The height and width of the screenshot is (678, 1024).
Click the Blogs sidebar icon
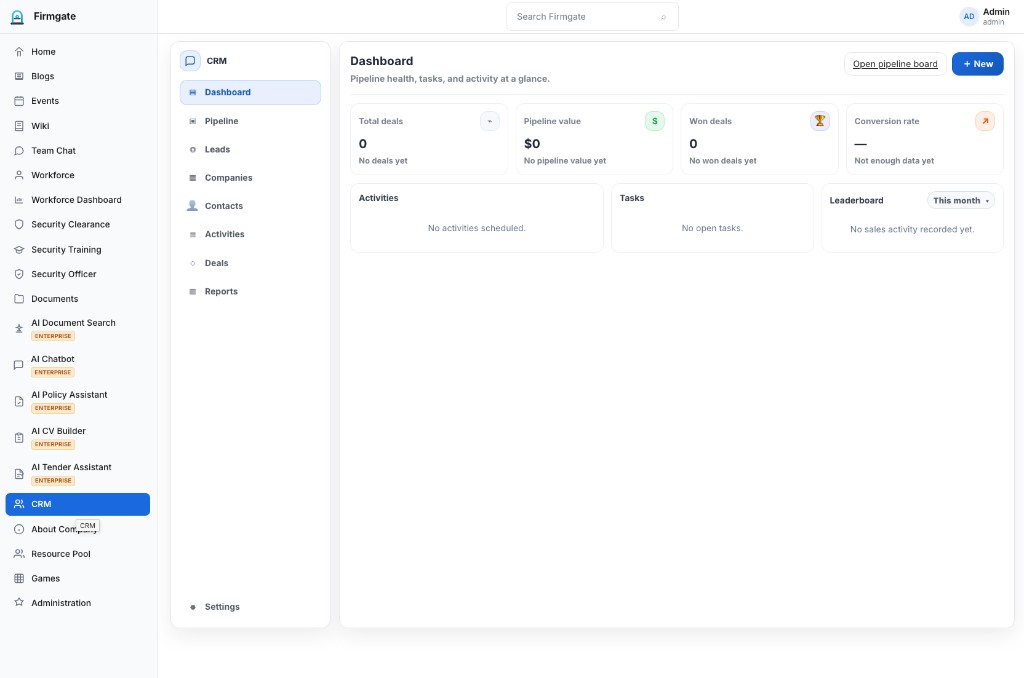tap(19, 76)
